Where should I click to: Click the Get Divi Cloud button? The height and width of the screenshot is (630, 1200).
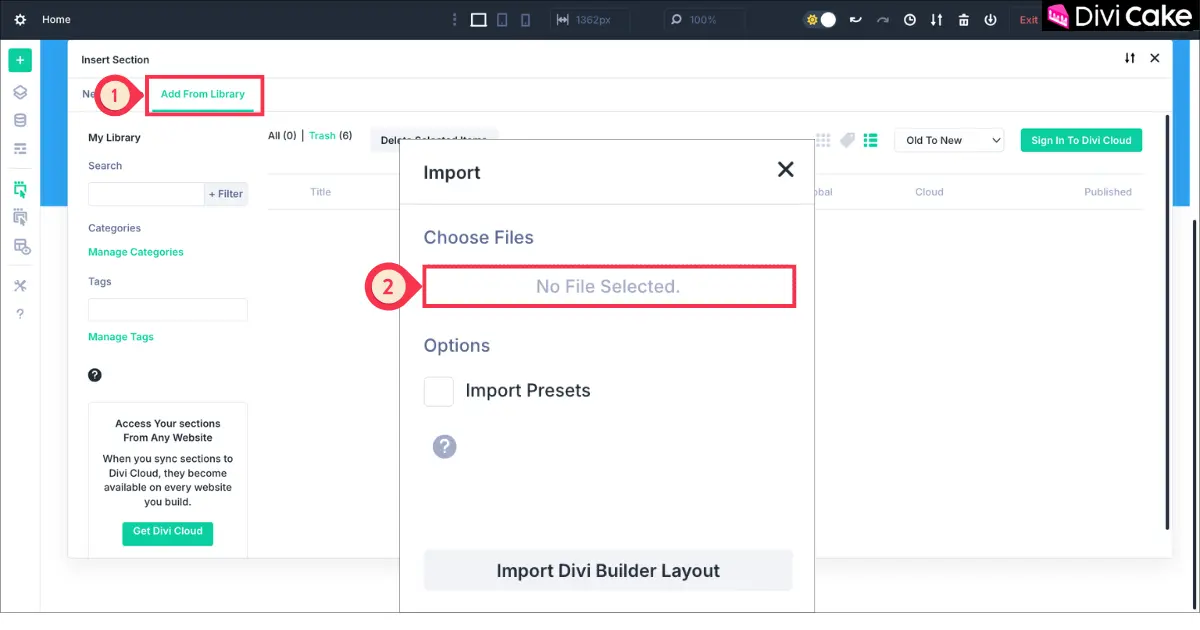pyautogui.click(x=168, y=532)
